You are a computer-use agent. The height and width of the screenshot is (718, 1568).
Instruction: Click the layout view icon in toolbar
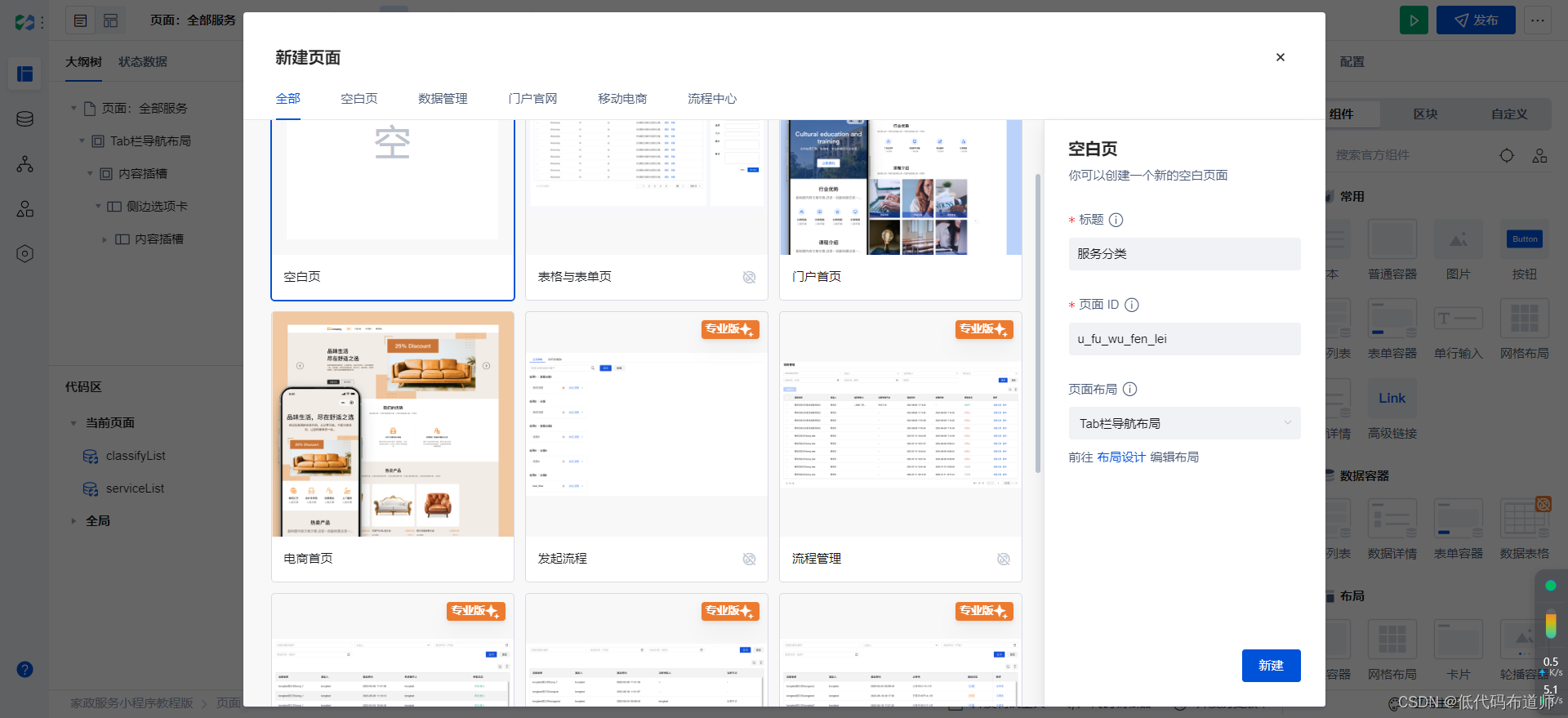pyautogui.click(x=111, y=20)
